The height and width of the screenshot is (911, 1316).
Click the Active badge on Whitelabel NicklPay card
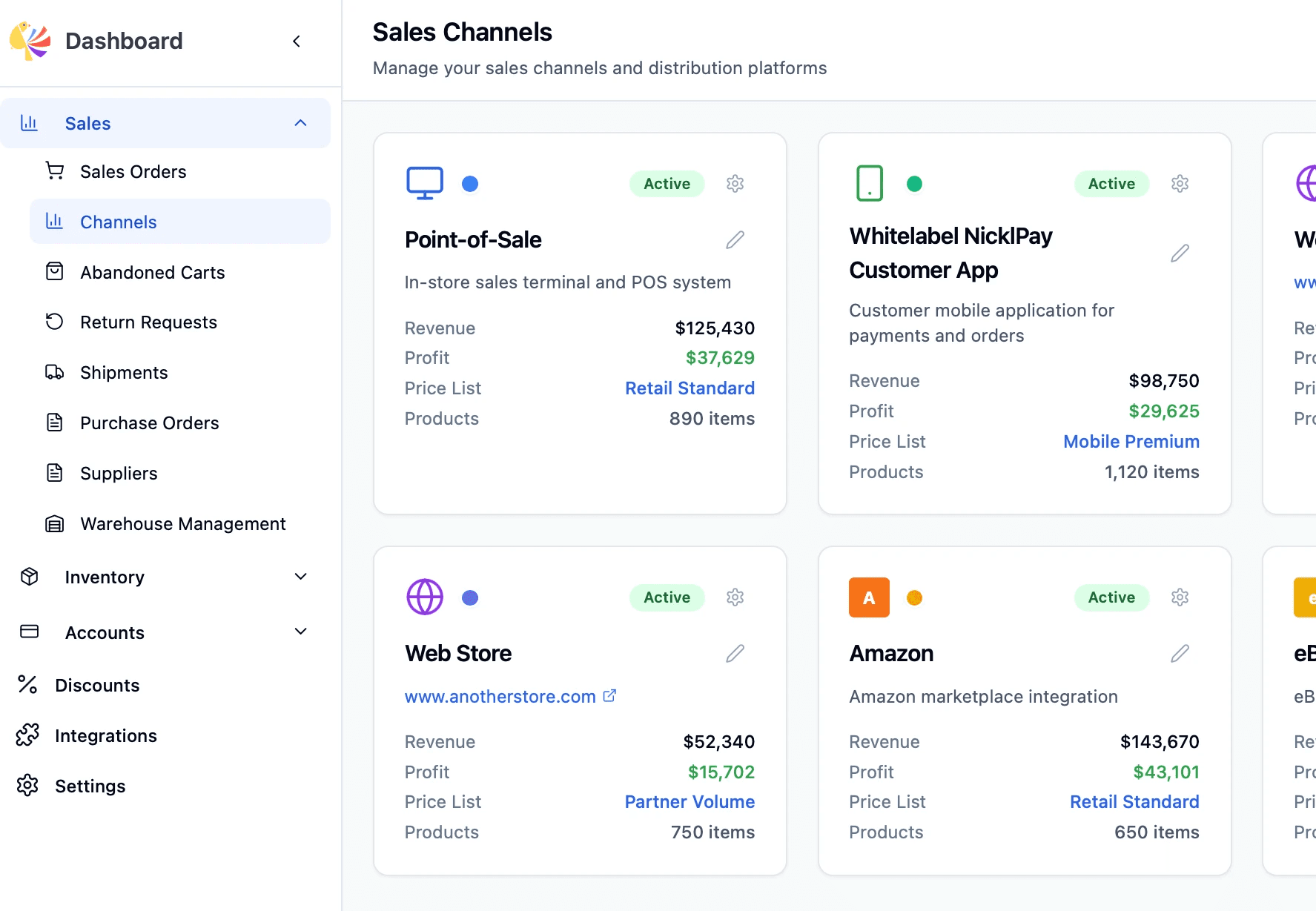(x=1112, y=184)
